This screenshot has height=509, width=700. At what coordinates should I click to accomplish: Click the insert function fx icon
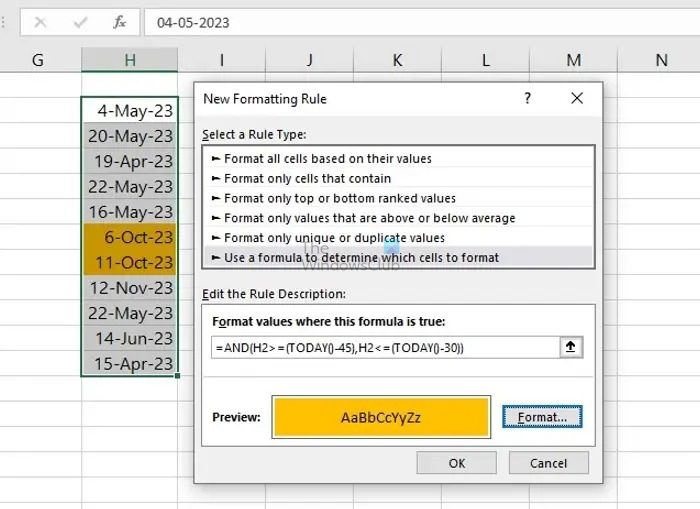coord(119,21)
